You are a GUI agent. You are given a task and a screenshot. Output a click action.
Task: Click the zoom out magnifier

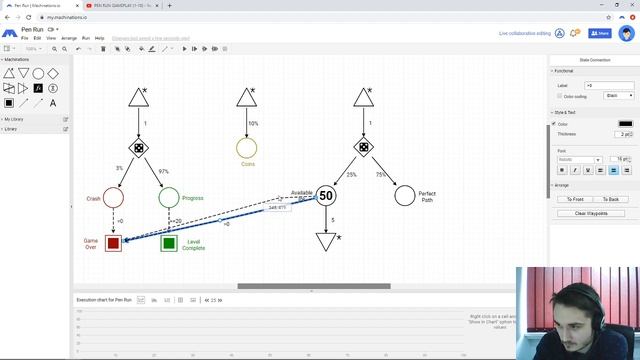pyautogui.click(x=64, y=49)
